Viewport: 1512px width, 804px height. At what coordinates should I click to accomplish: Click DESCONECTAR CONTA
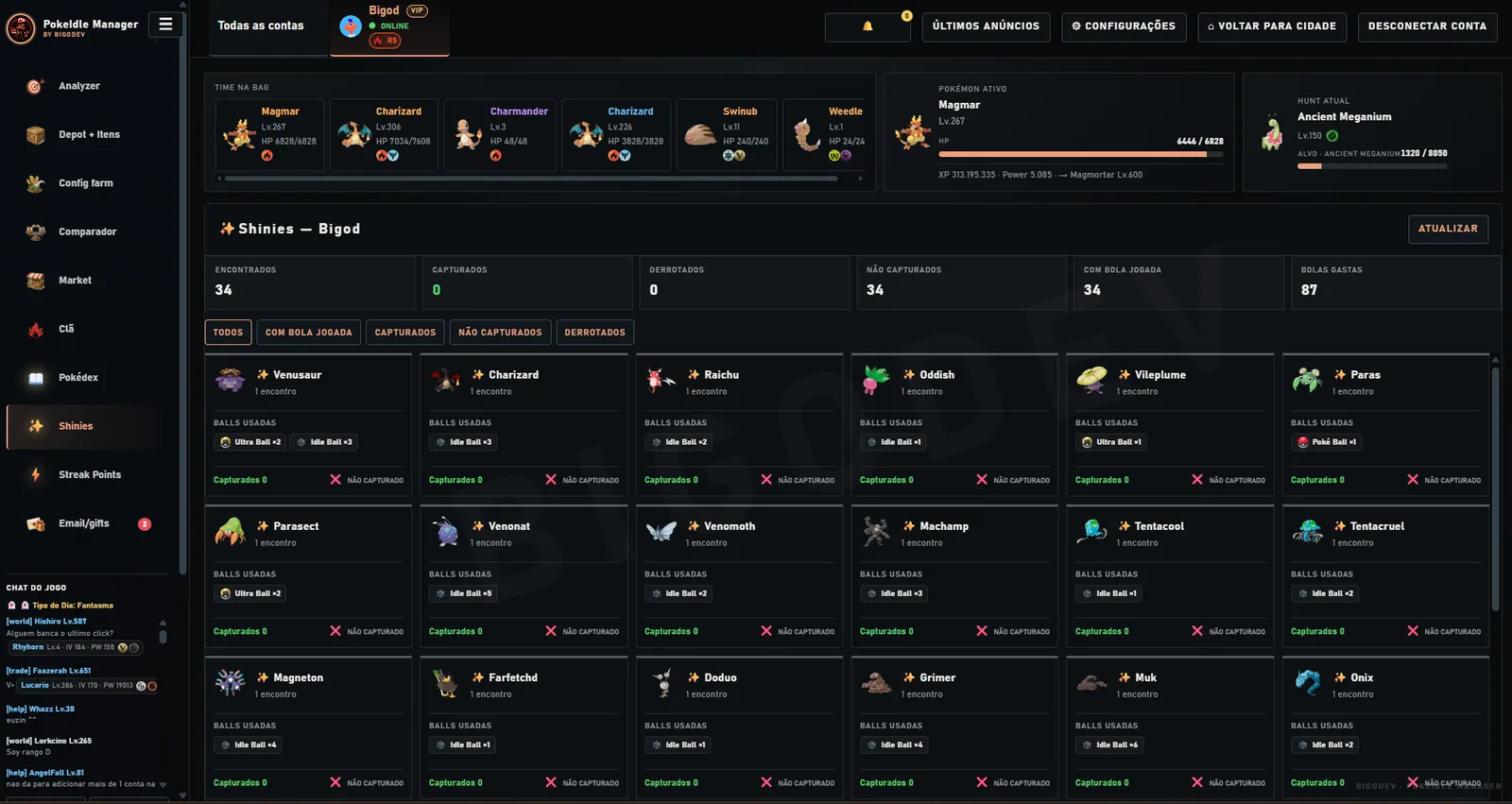tap(1427, 26)
